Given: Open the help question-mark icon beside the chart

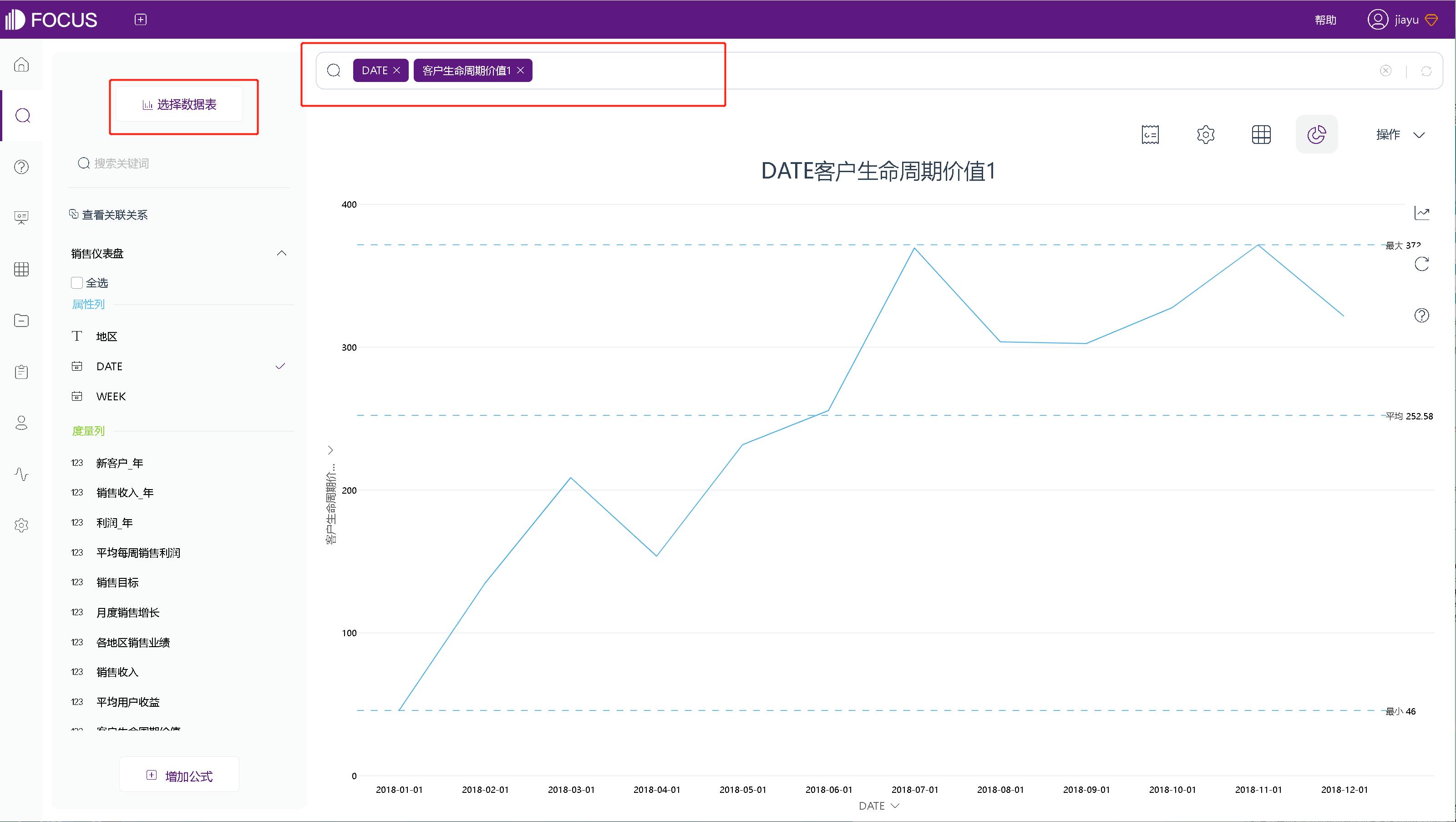Looking at the screenshot, I should tap(1422, 315).
